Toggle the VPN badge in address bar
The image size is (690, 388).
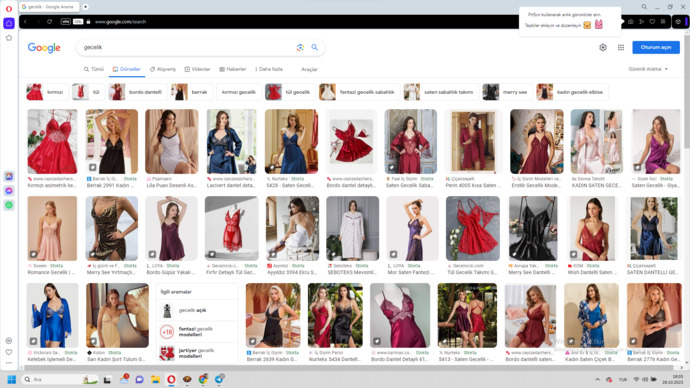tap(66, 22)
